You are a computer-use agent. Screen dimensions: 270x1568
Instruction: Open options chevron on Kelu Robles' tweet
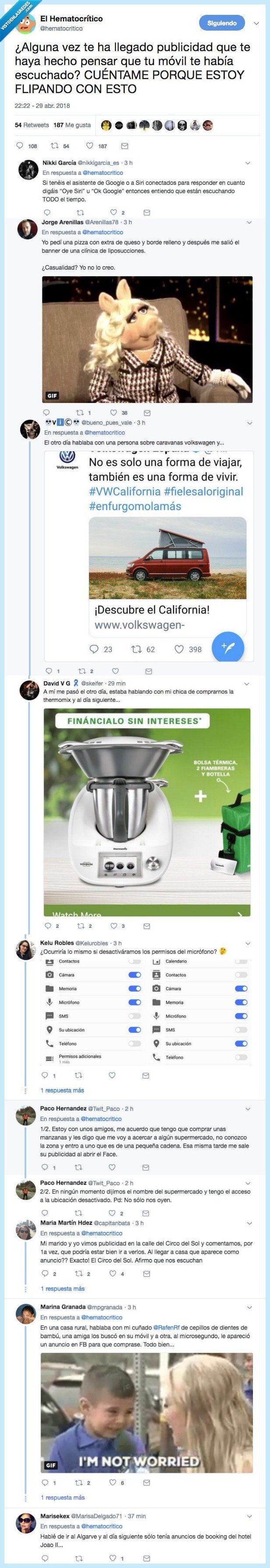point(247,943)
